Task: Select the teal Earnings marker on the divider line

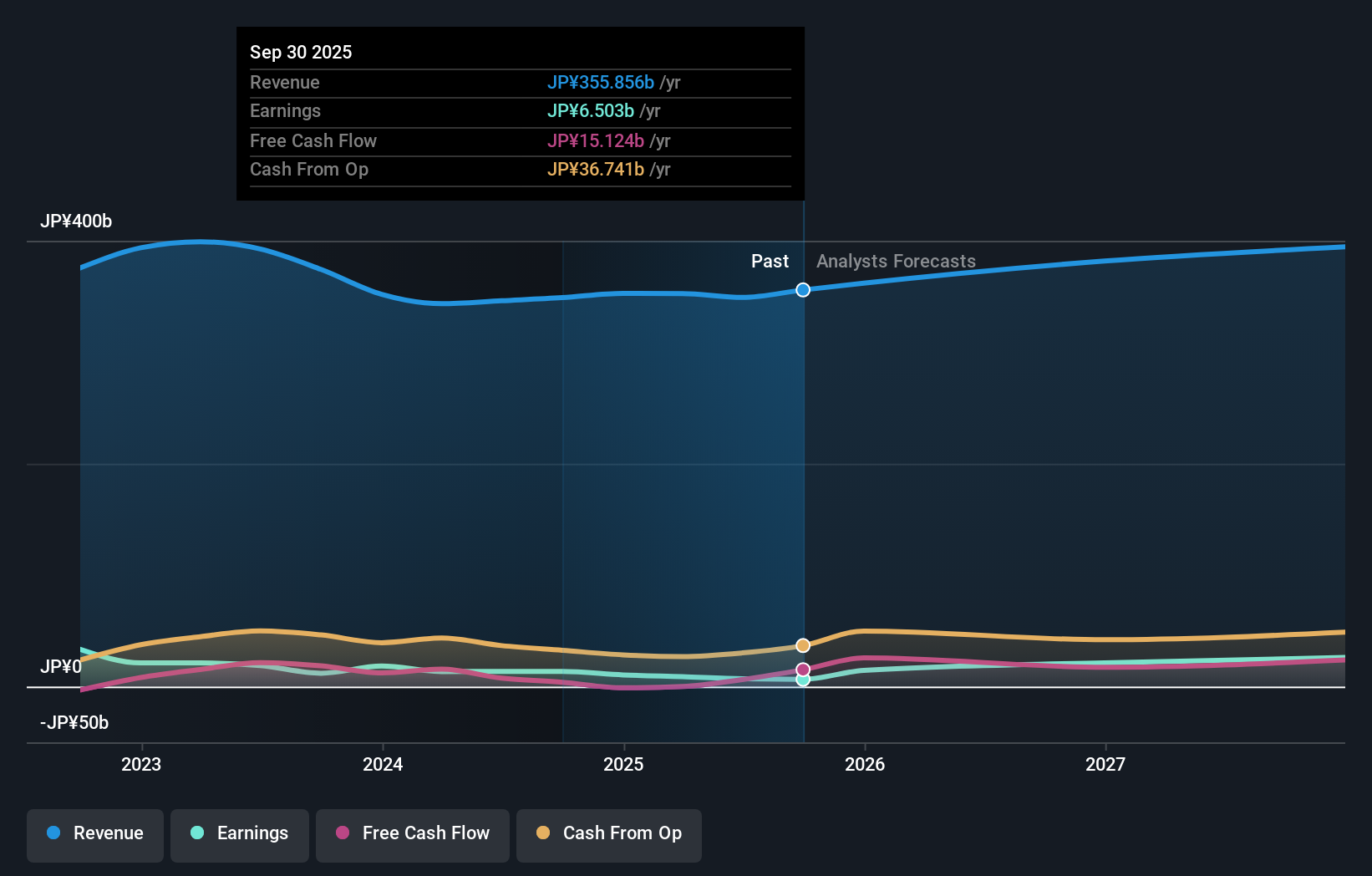Action: (x=803, y=680)
